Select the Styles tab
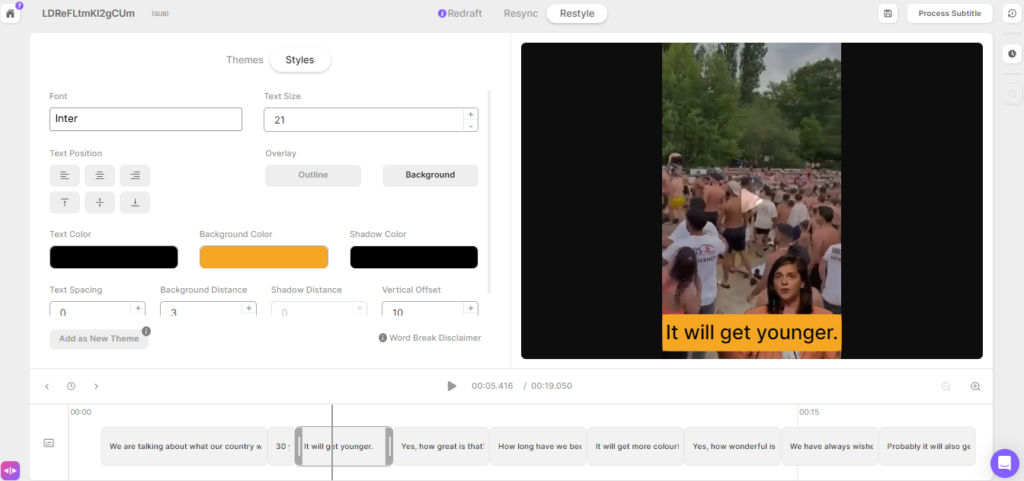This screenshot has height=481, width=1024. pyautogui.click(x=300, y=59)
